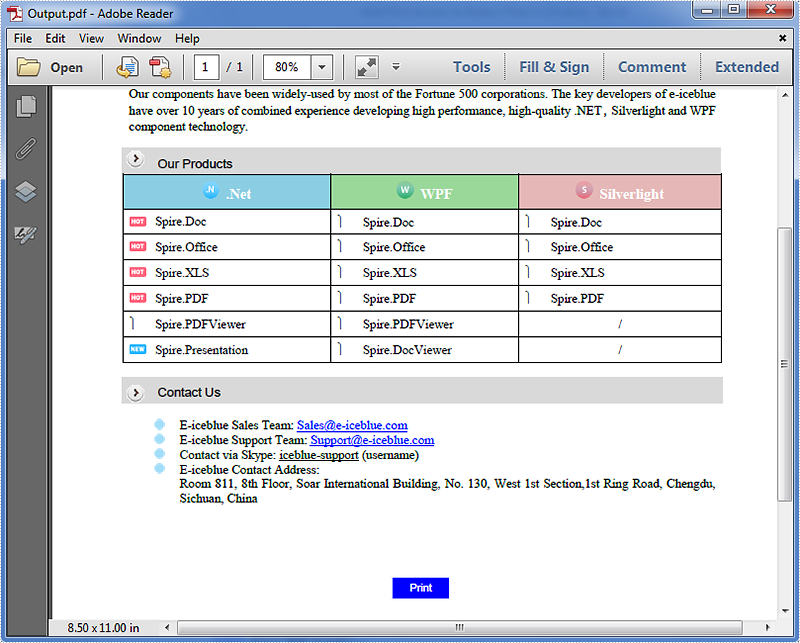
Task: Open the Layers panel in sidebar
Action: coord(27,192)
